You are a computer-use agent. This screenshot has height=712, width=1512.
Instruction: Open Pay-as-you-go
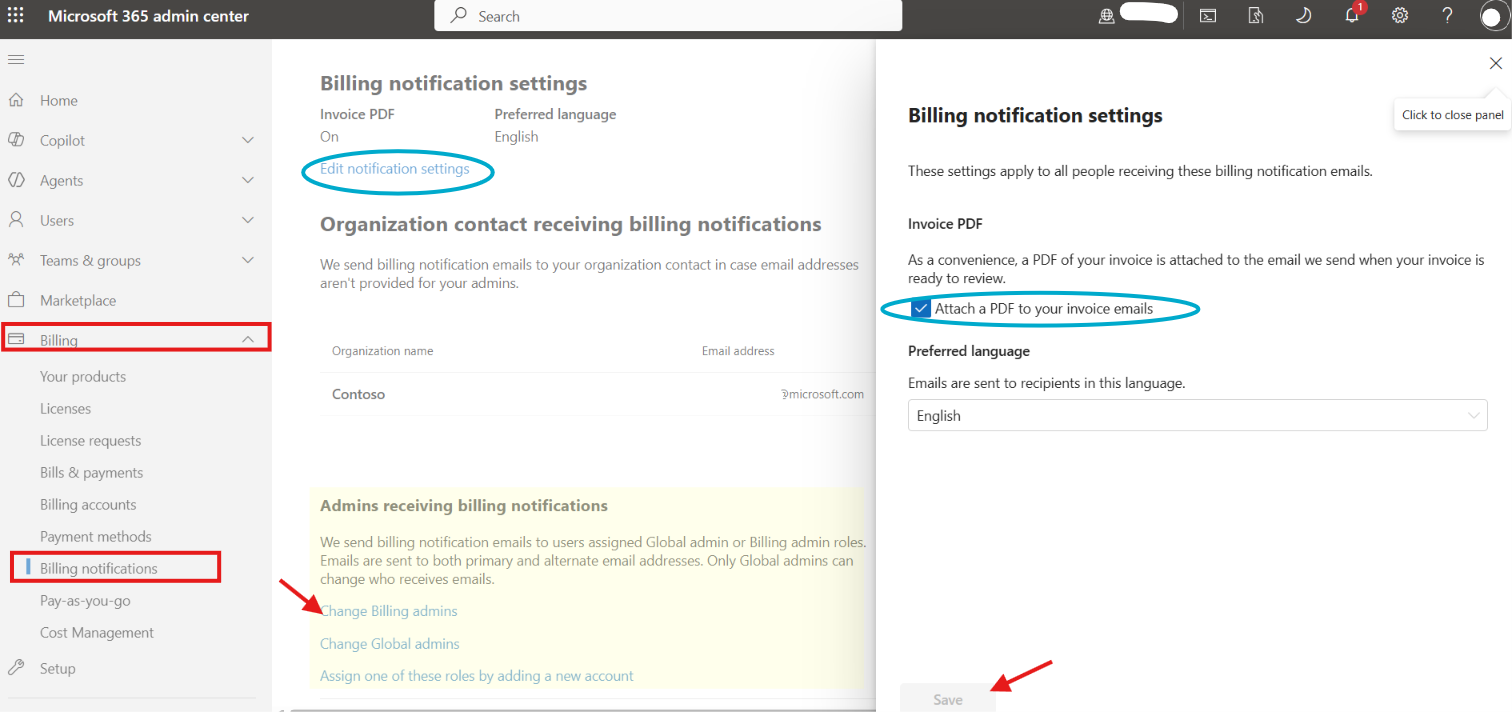pos(85,601)
